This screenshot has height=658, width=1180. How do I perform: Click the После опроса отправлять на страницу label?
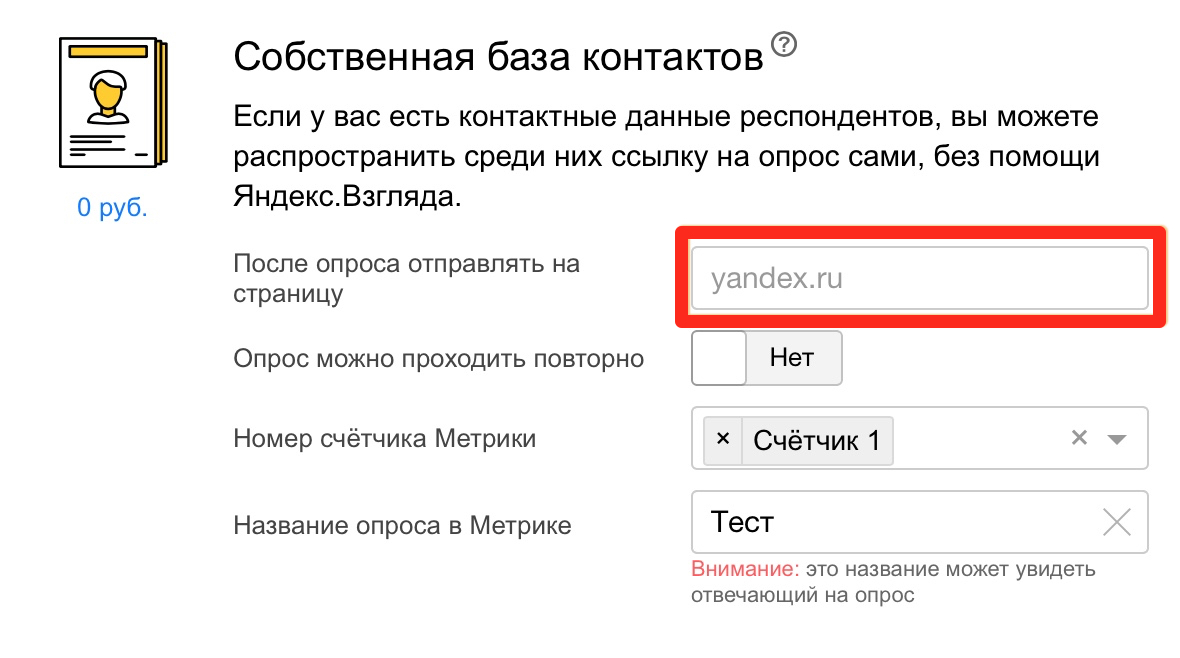[x=406, y=279]
